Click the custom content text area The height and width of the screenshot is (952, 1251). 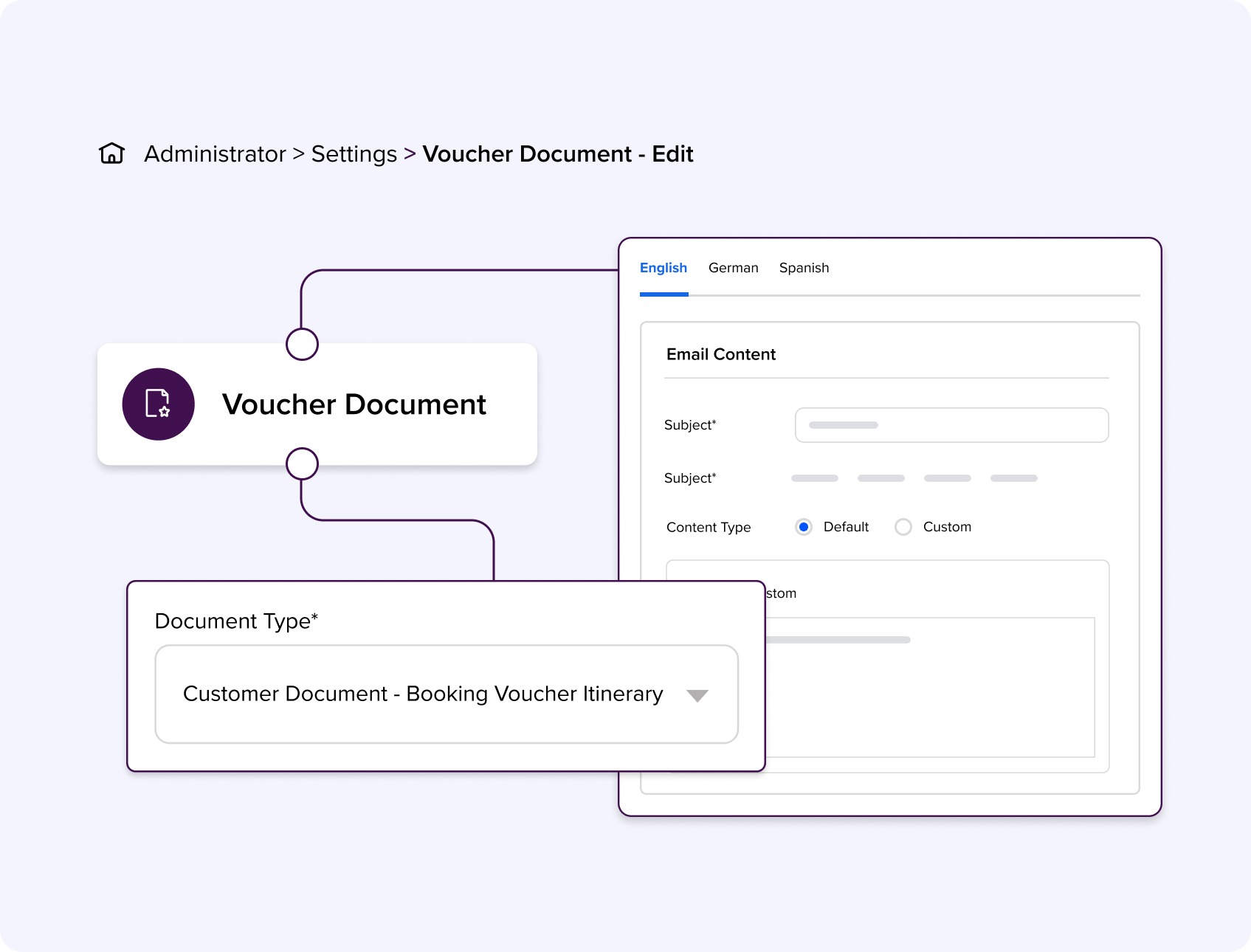929,687
